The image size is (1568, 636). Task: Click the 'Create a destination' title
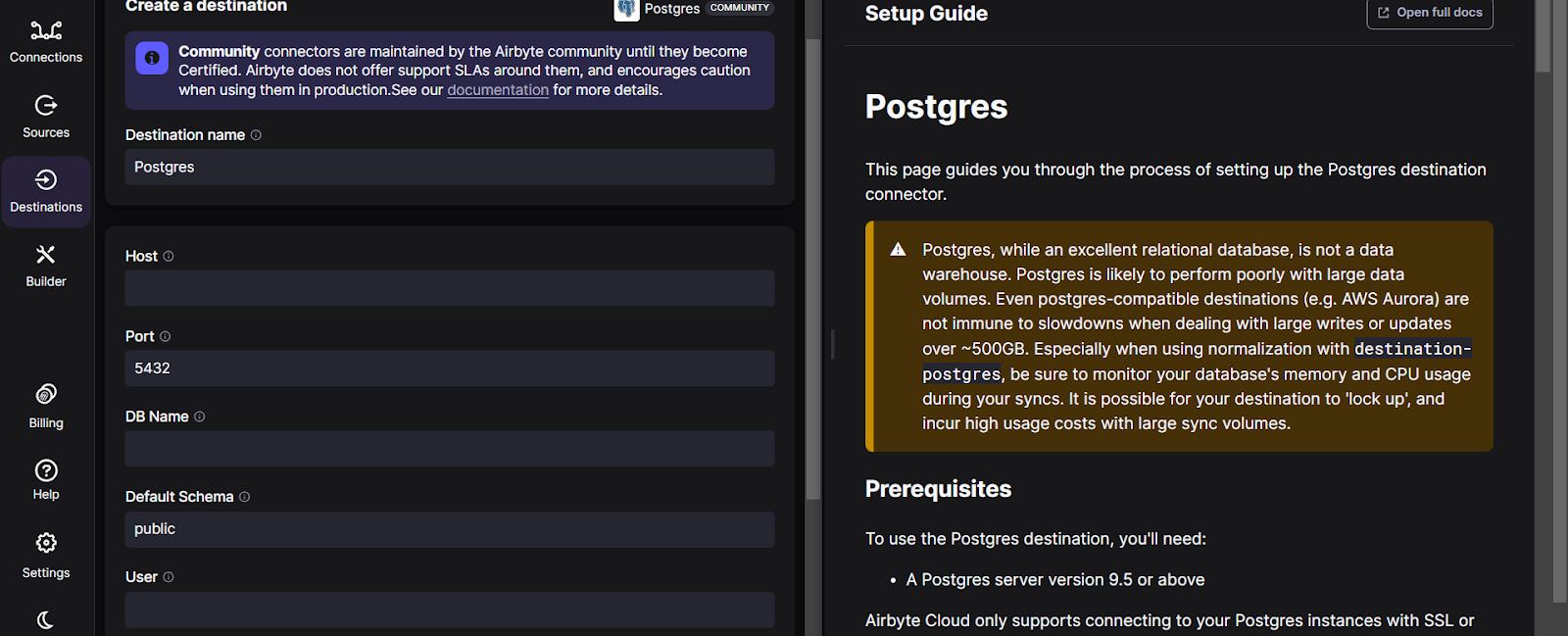[206, 7]
